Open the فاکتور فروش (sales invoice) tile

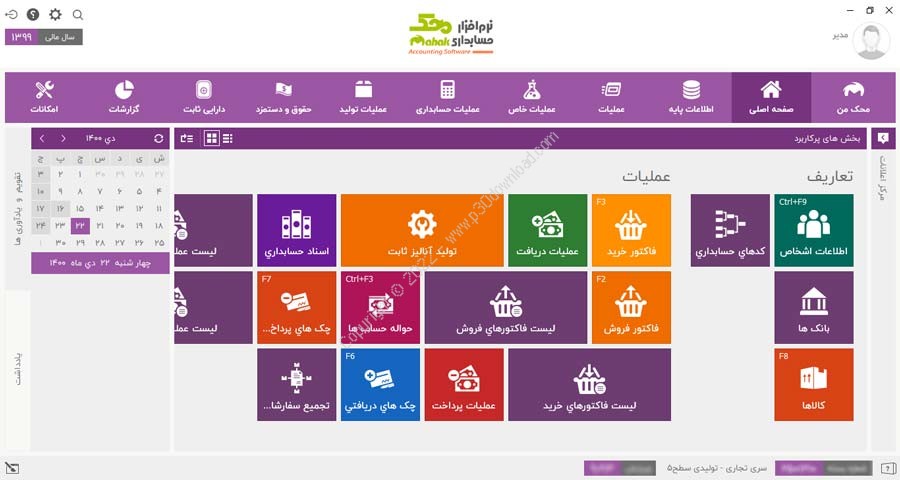[x=631, y=307]
